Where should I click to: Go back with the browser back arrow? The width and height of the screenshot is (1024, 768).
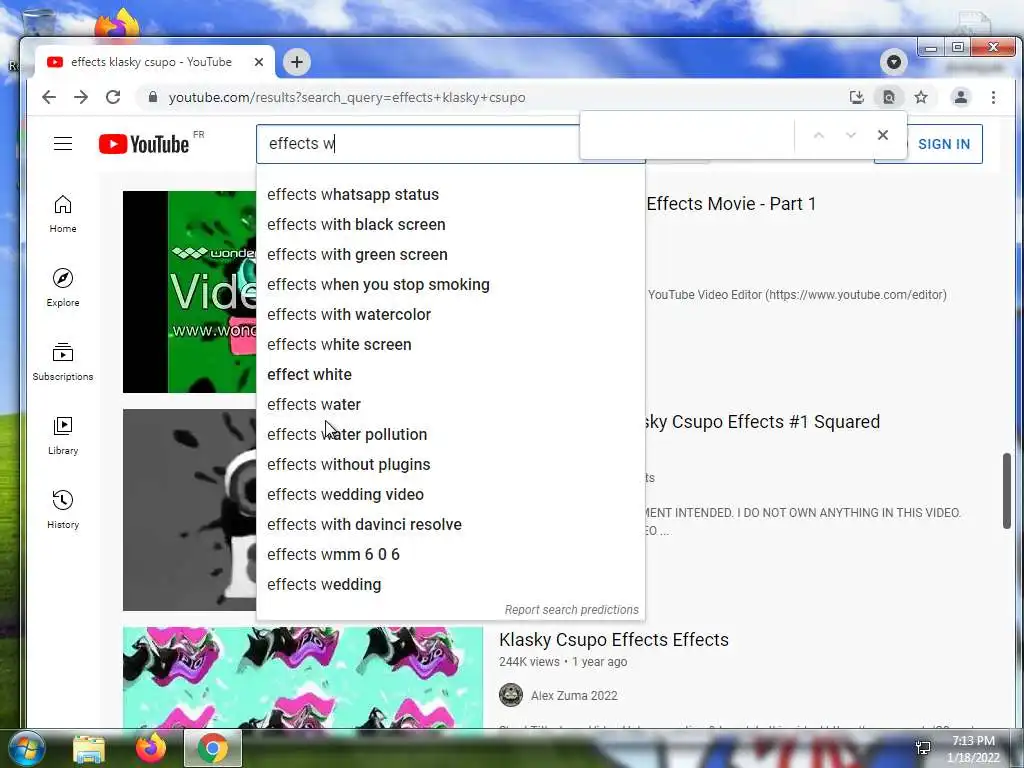[x=49, y=97]
